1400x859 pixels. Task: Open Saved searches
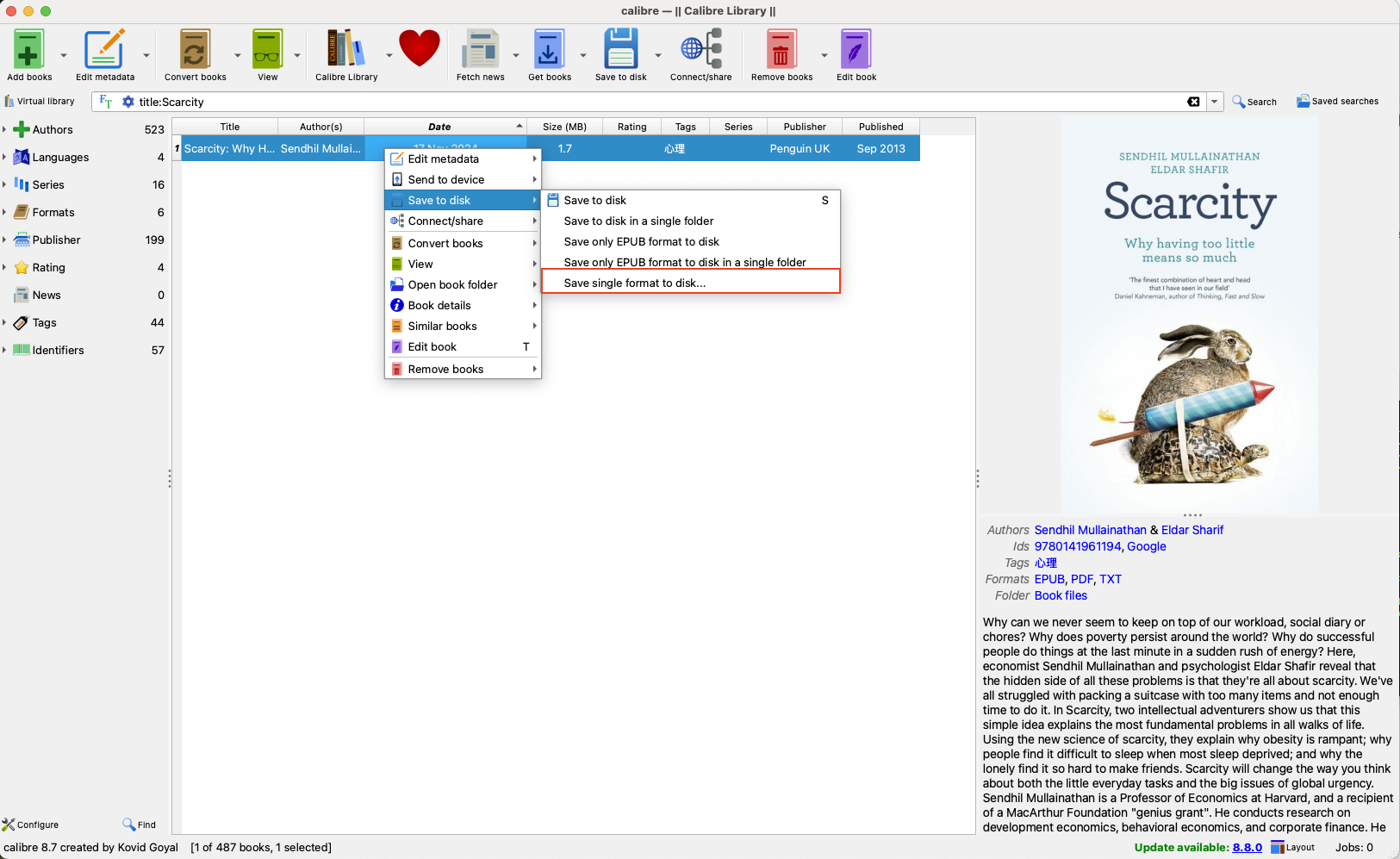(1337, 102)
